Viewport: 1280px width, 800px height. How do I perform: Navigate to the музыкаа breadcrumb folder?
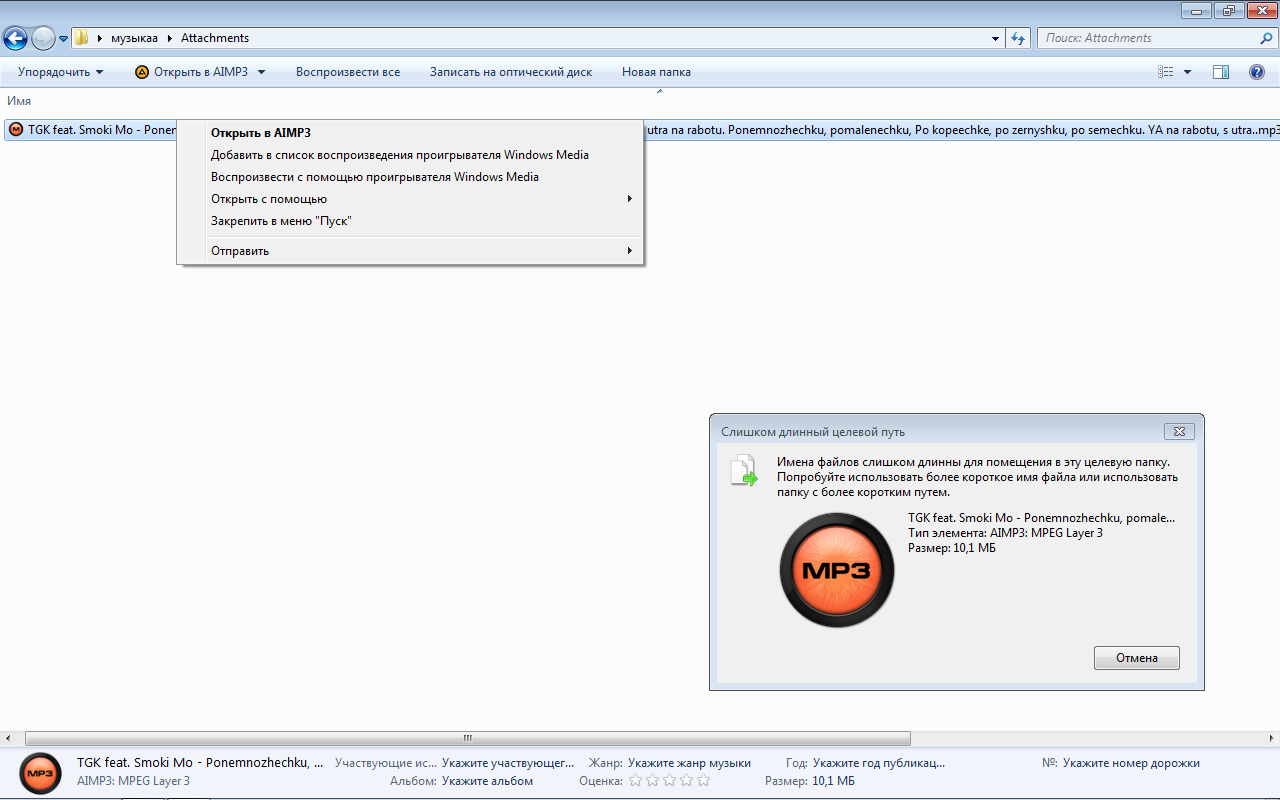pos(134,38)
